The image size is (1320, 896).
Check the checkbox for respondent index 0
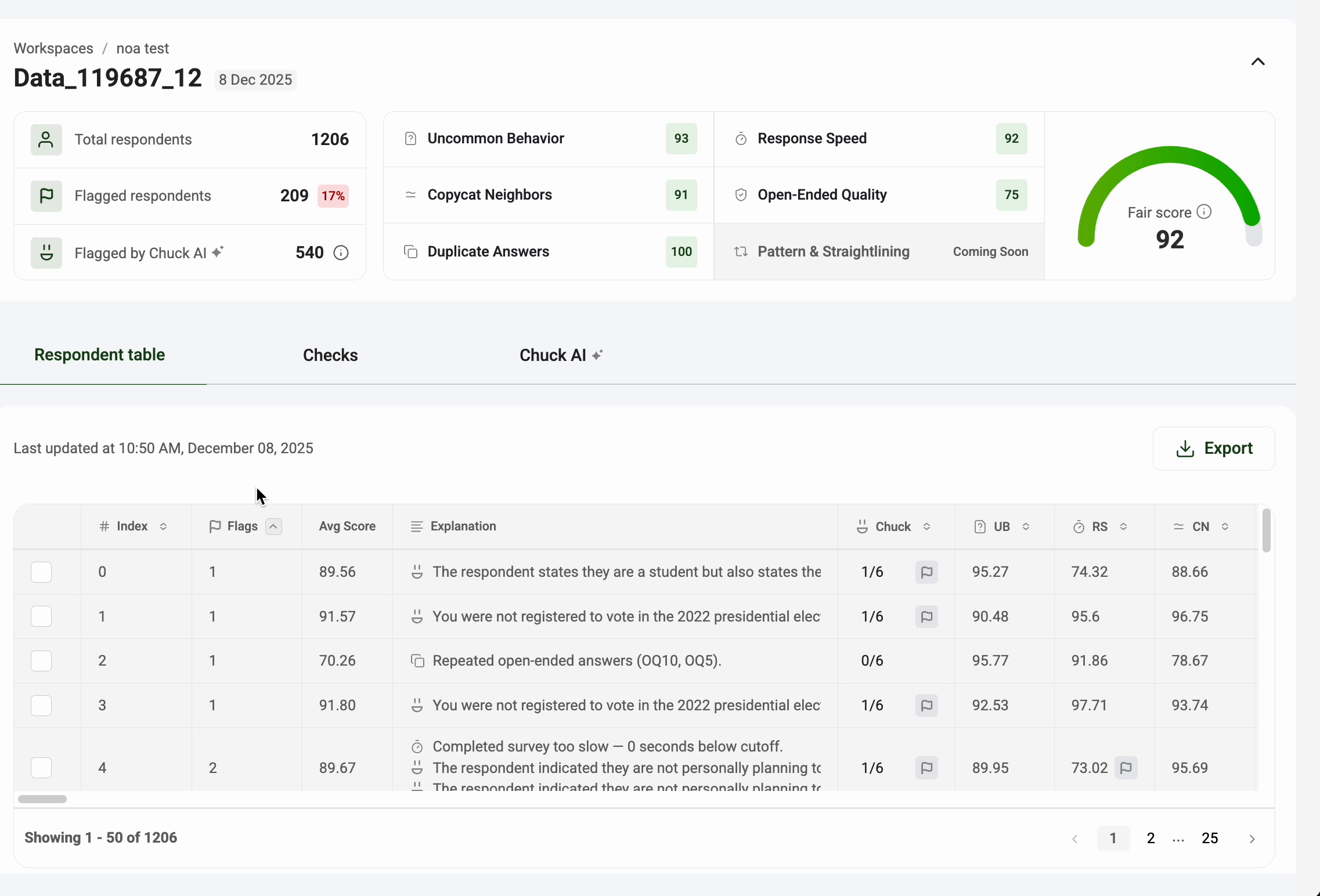point(41,572)
